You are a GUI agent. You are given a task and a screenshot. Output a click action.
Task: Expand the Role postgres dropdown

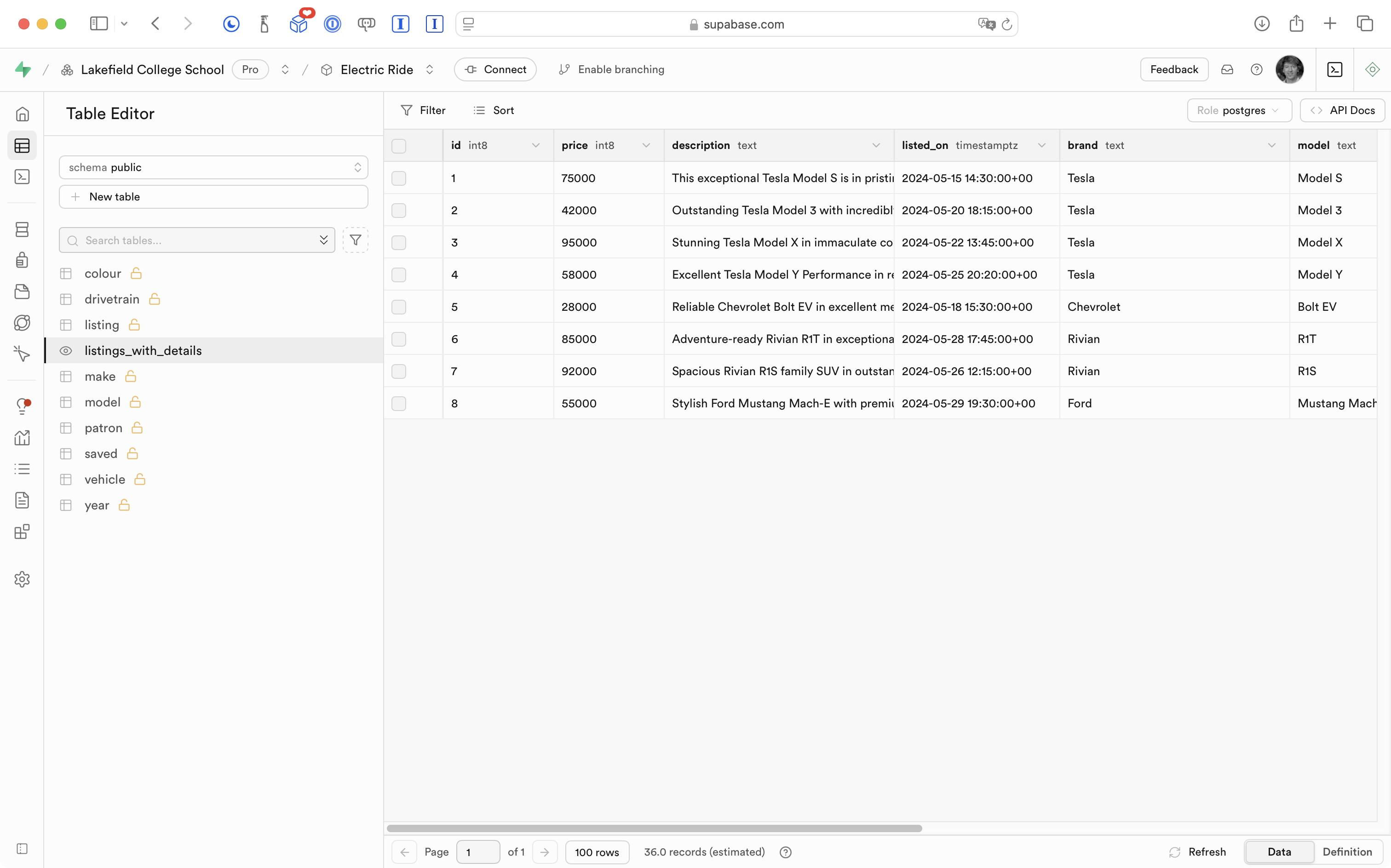click(x=1239, y=110)
